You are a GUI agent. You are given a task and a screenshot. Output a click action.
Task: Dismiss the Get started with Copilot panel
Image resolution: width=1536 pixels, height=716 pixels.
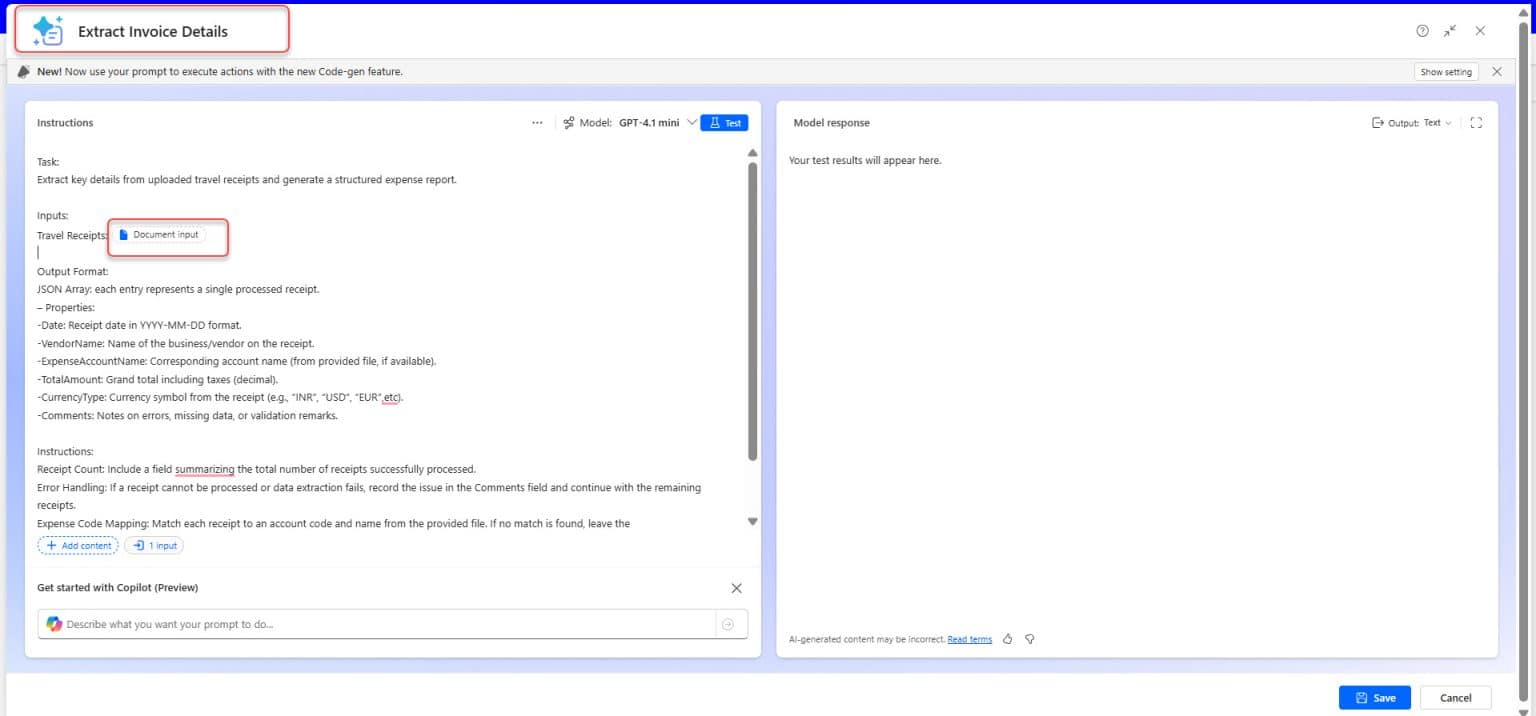(736, 588)
